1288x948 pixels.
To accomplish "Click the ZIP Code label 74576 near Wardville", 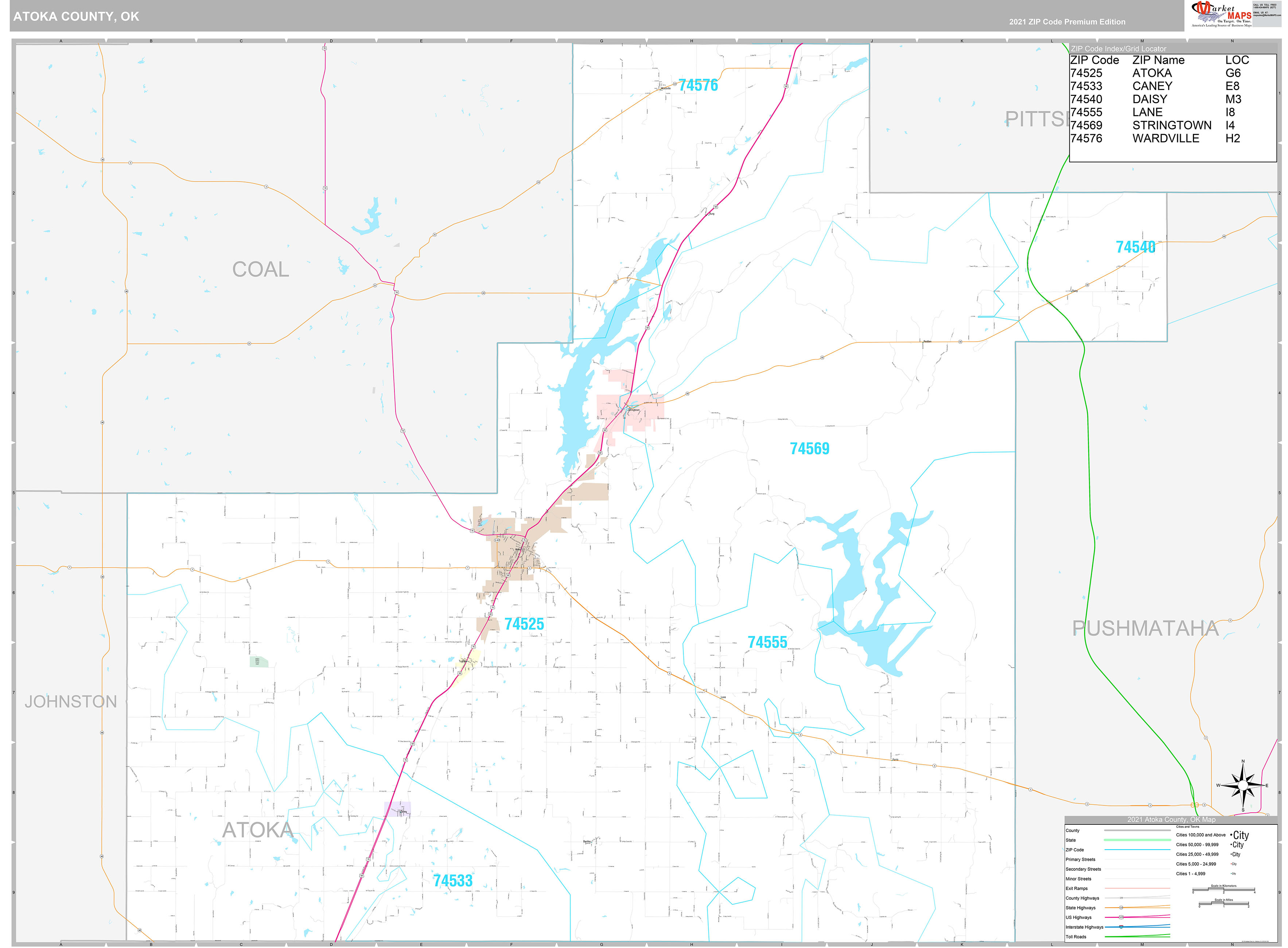I will 698,85.
